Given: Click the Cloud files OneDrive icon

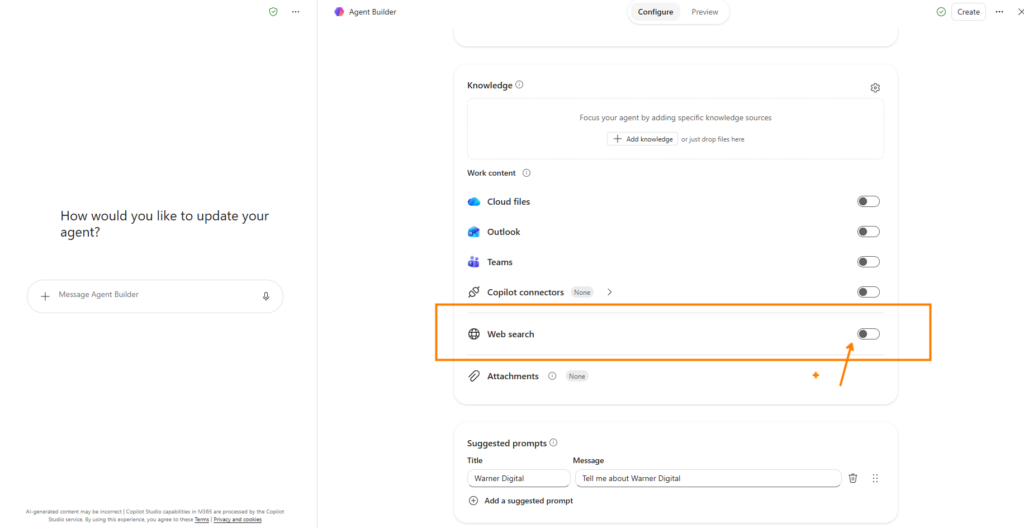Looking at the screenshot, I should coord(474,202).
